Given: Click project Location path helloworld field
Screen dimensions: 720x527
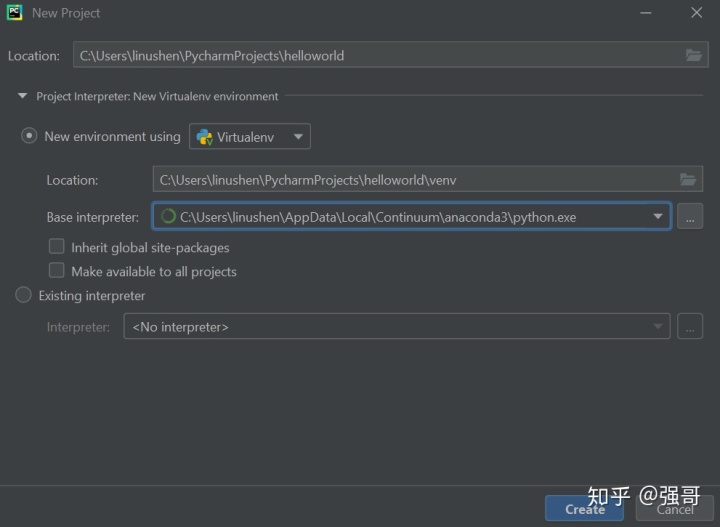Looking at the screenshot, I should (390, 55).
